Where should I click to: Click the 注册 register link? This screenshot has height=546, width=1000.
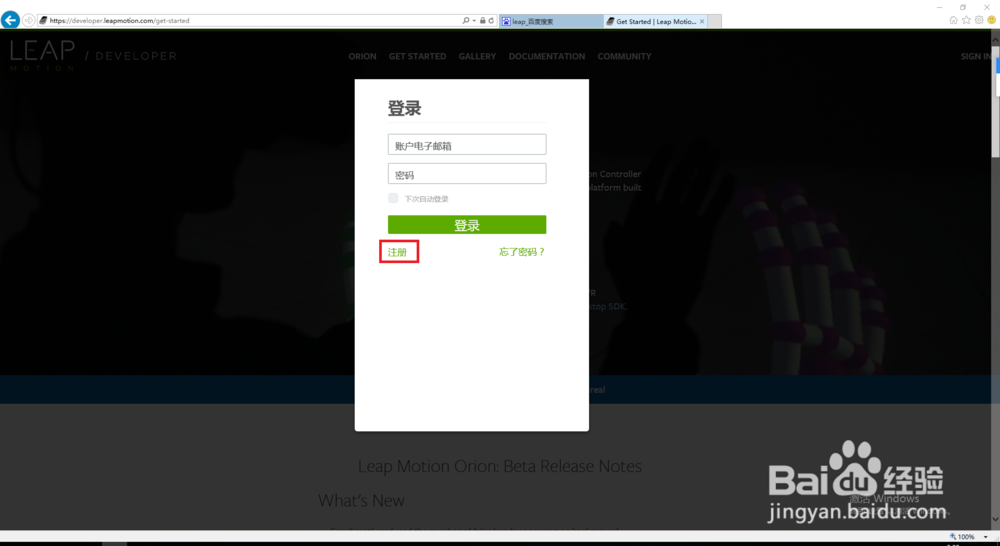click(397, 252)
